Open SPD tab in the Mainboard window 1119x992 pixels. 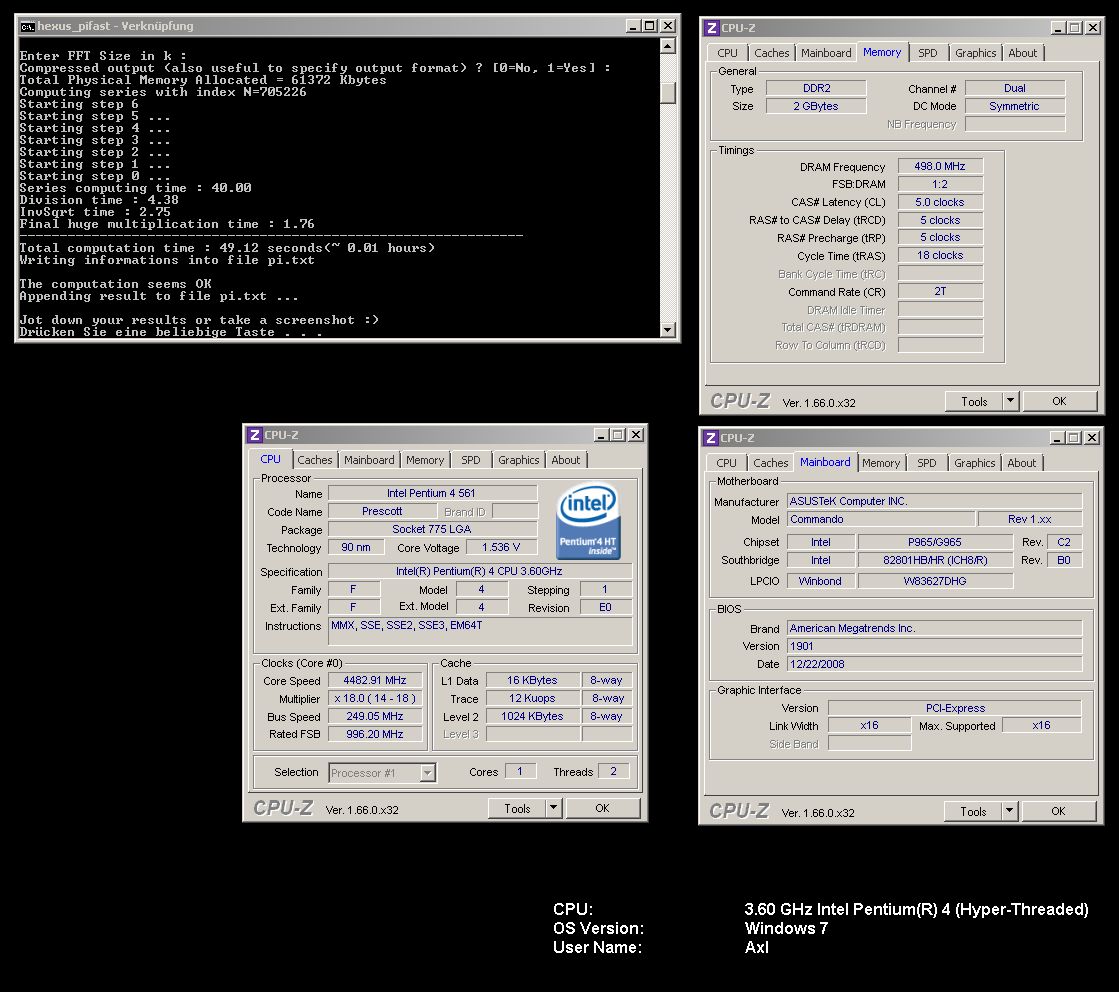[927, 463]
